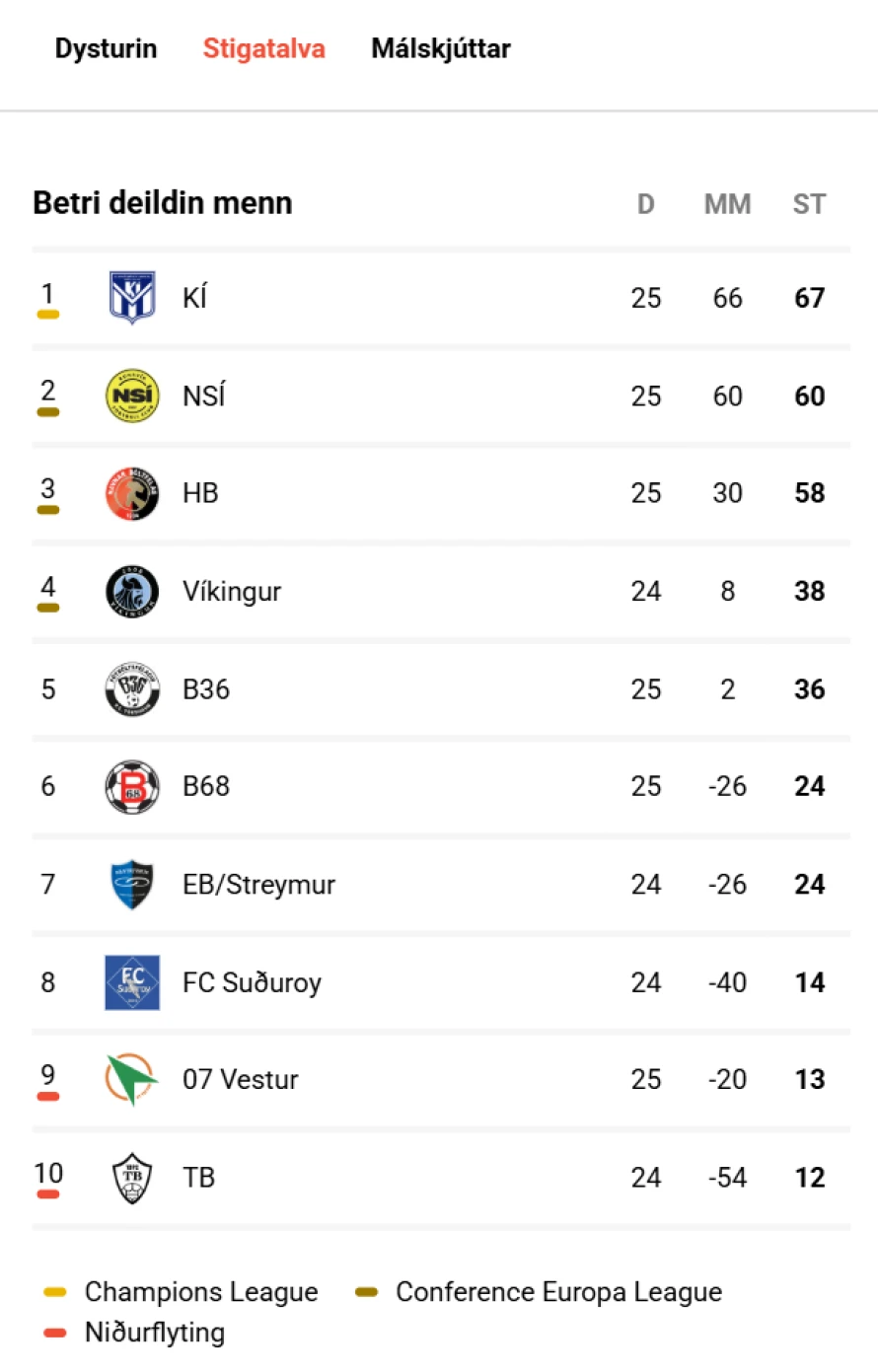Click the red Niðurflyting legend marker
Screen dimensions: 878x1372
point(55,1333)
